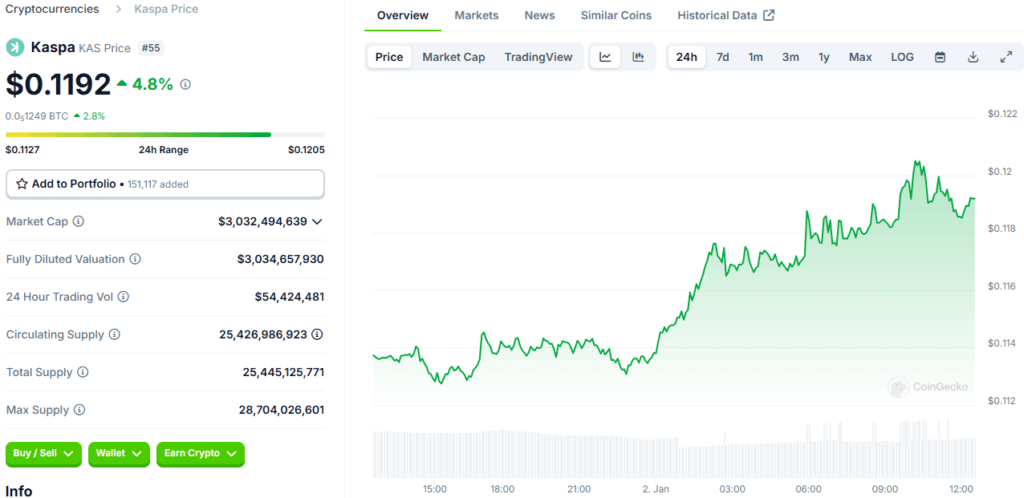Select the Price chart toggle
The width and height of the screenshot is (1024, 498).
pyautogui.click(x=389, y=57)
